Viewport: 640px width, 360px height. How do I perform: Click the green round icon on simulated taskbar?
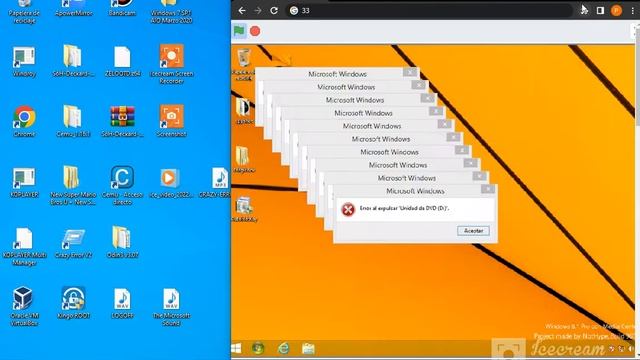point(258,348)
